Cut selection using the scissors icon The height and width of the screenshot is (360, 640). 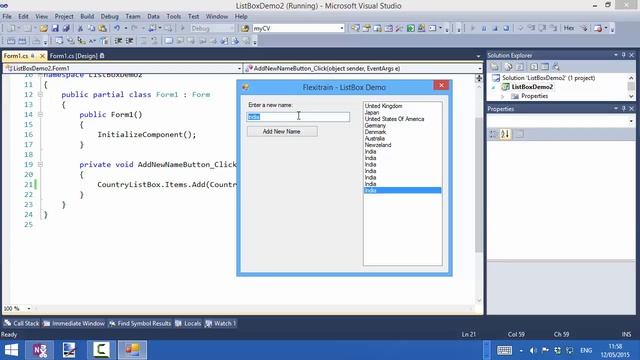click(80, 28)
